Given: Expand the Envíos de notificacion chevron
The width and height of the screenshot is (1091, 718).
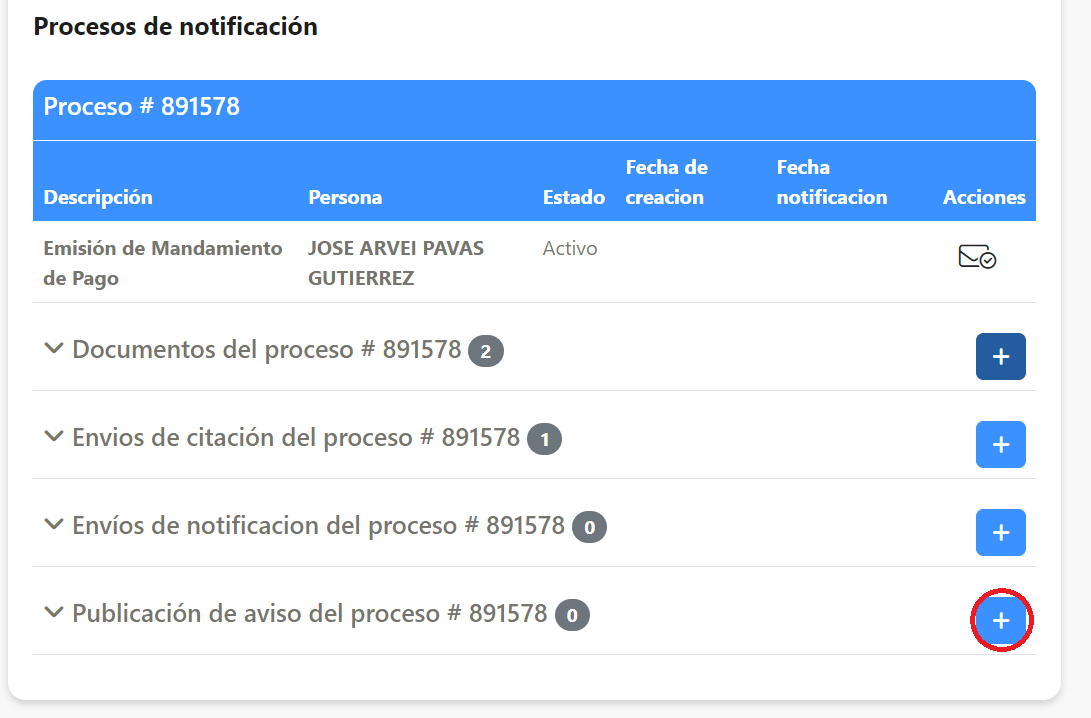Looking at the screenshot, I should point(54,524).
